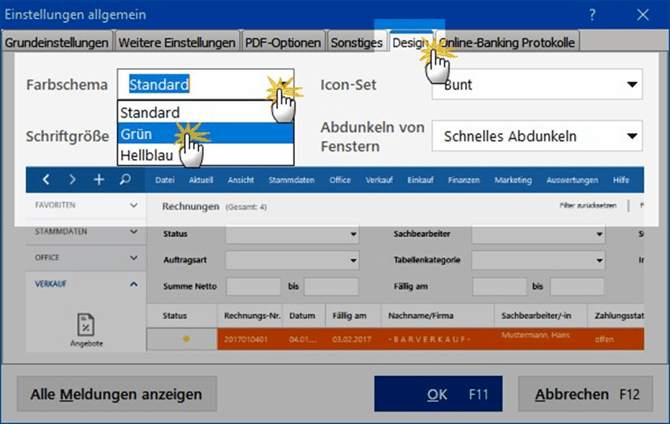Close the Einstellungen allgemein dialog

coord(643,14)
